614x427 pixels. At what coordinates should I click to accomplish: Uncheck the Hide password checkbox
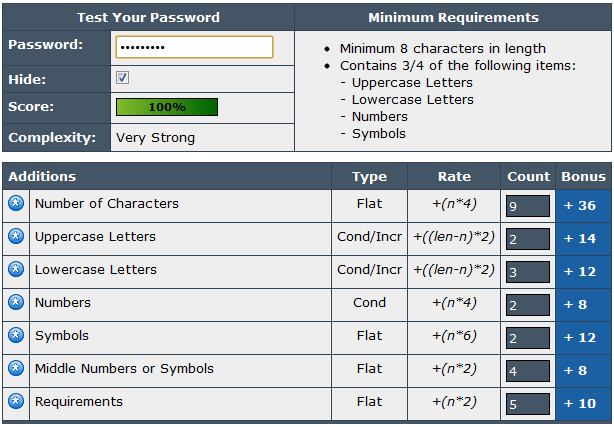click(122, 77)
